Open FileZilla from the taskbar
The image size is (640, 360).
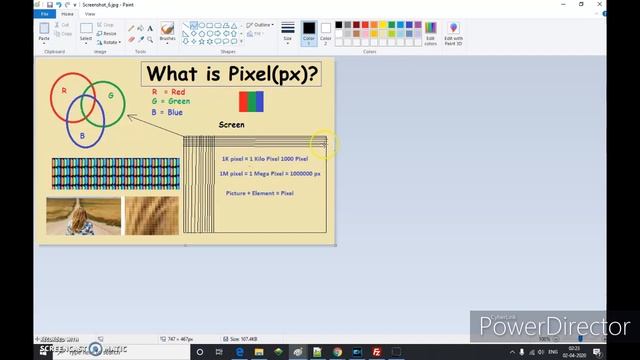pyautogui.click(x=376, y=352)
